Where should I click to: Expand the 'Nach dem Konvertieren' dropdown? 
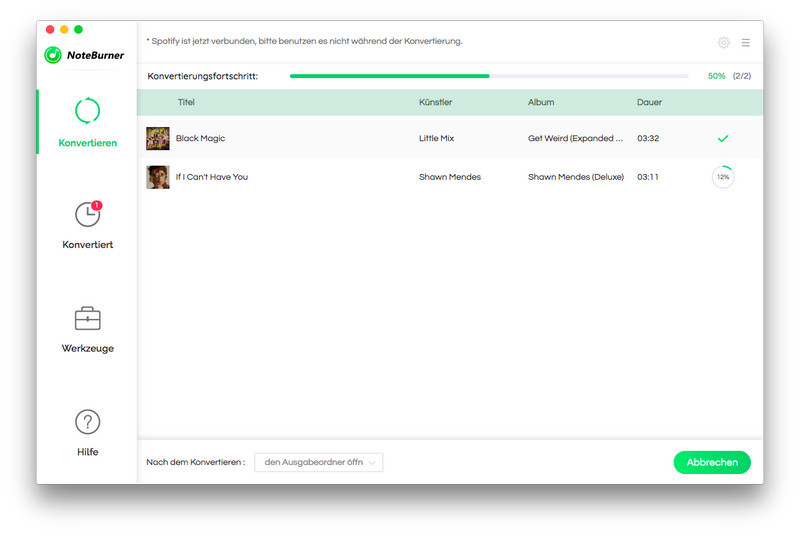coord(318,462)
